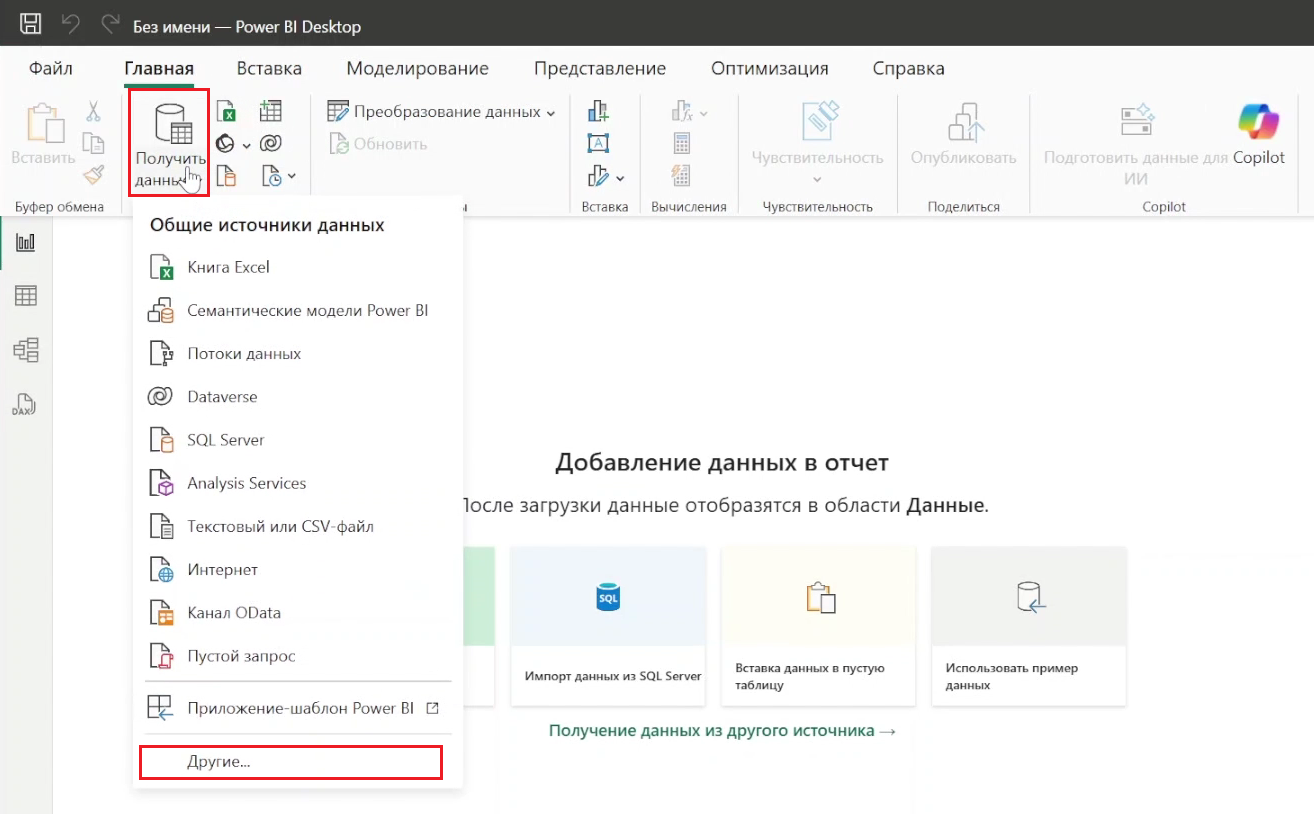This screenshot has height=814, width=1314.
Task: Click the new measure fx icon
Action: point(682,112)
